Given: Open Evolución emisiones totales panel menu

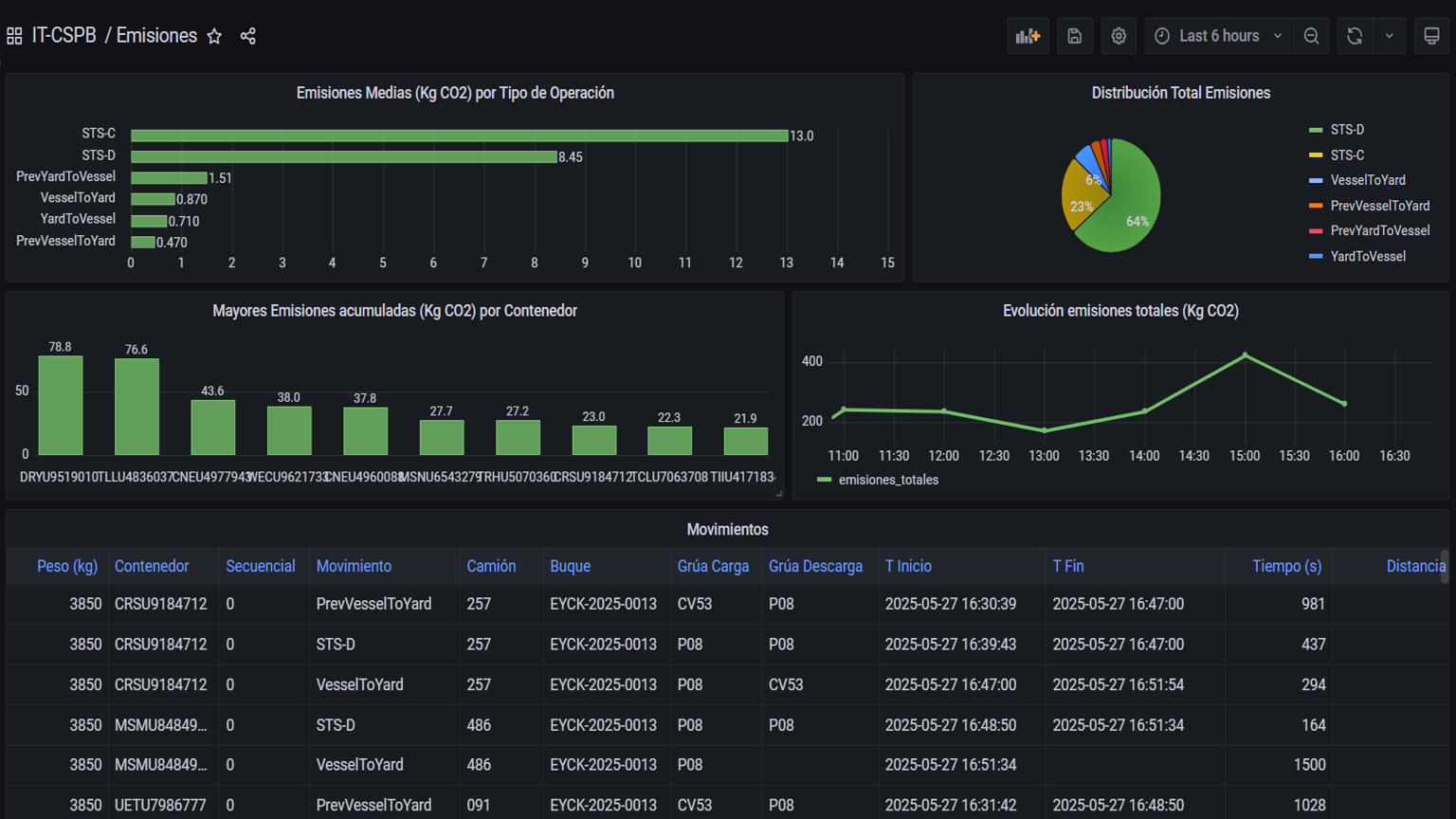Looking at the screenshot, I should [x=1120, y=311].
